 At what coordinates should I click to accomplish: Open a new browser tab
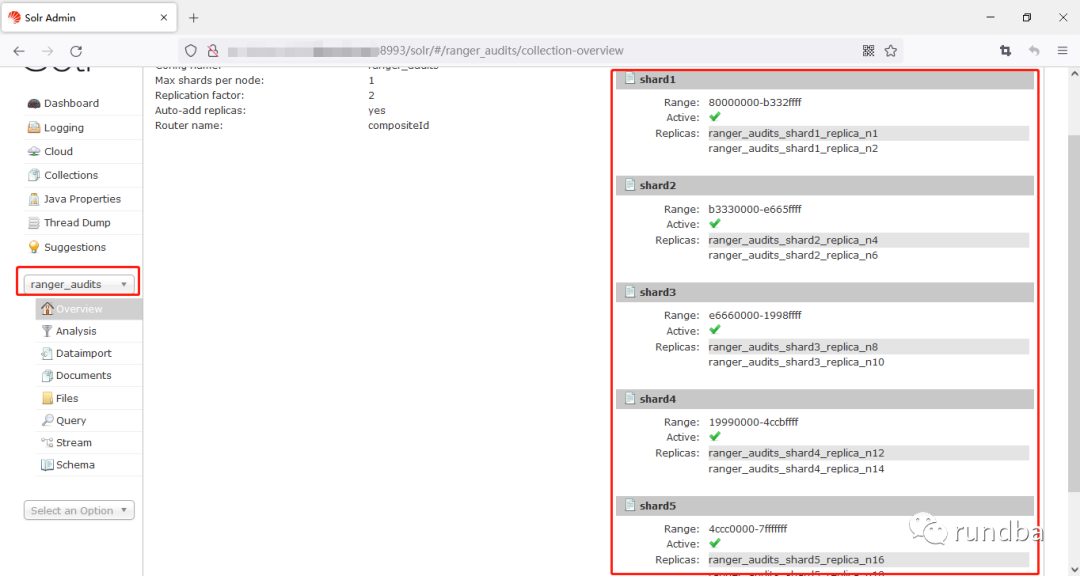click(194, 18)
